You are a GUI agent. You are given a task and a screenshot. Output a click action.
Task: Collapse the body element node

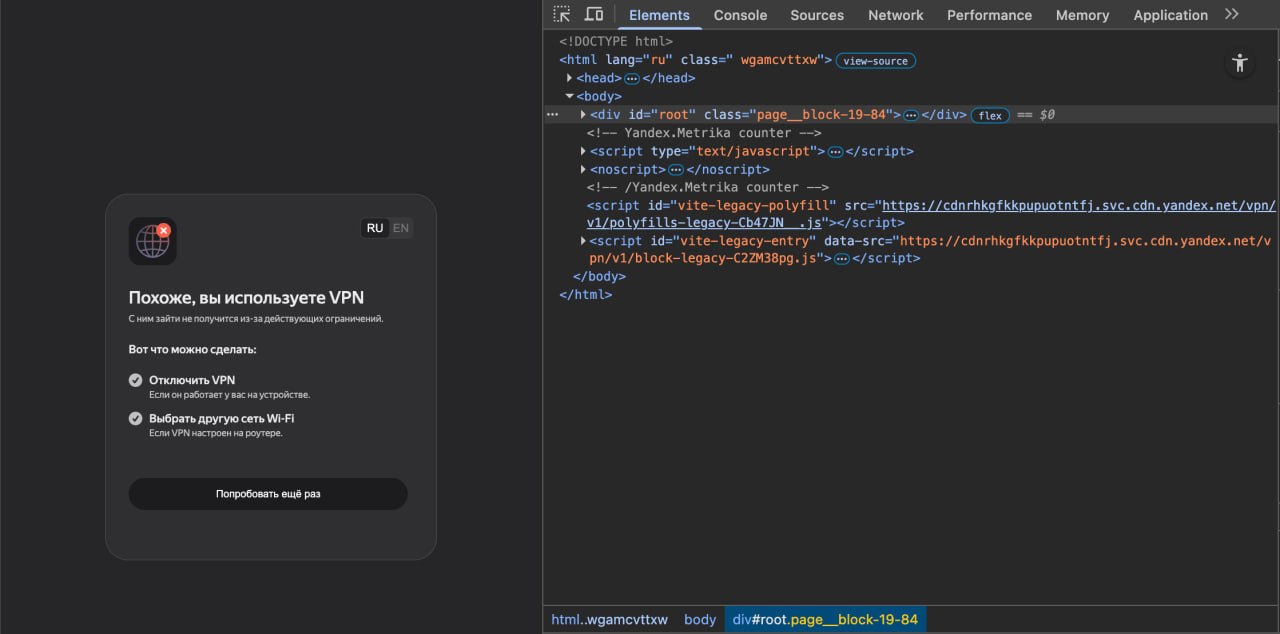tap(570, 97)
